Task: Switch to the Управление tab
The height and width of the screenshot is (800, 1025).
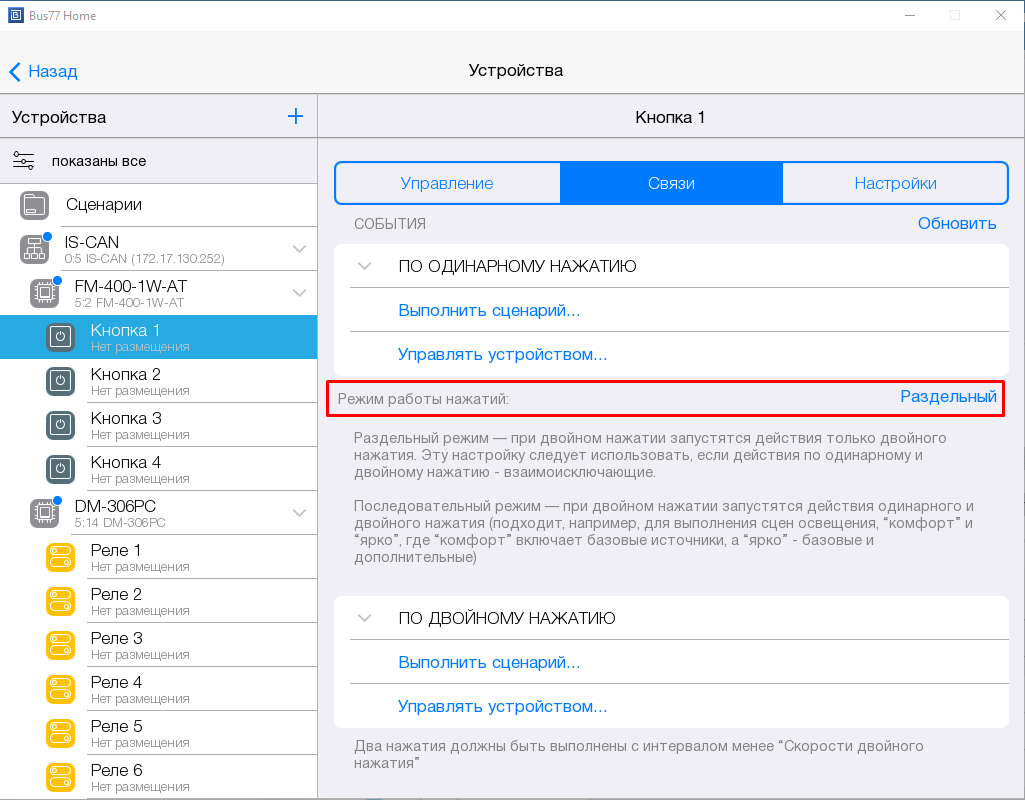Action: [447, 184]
